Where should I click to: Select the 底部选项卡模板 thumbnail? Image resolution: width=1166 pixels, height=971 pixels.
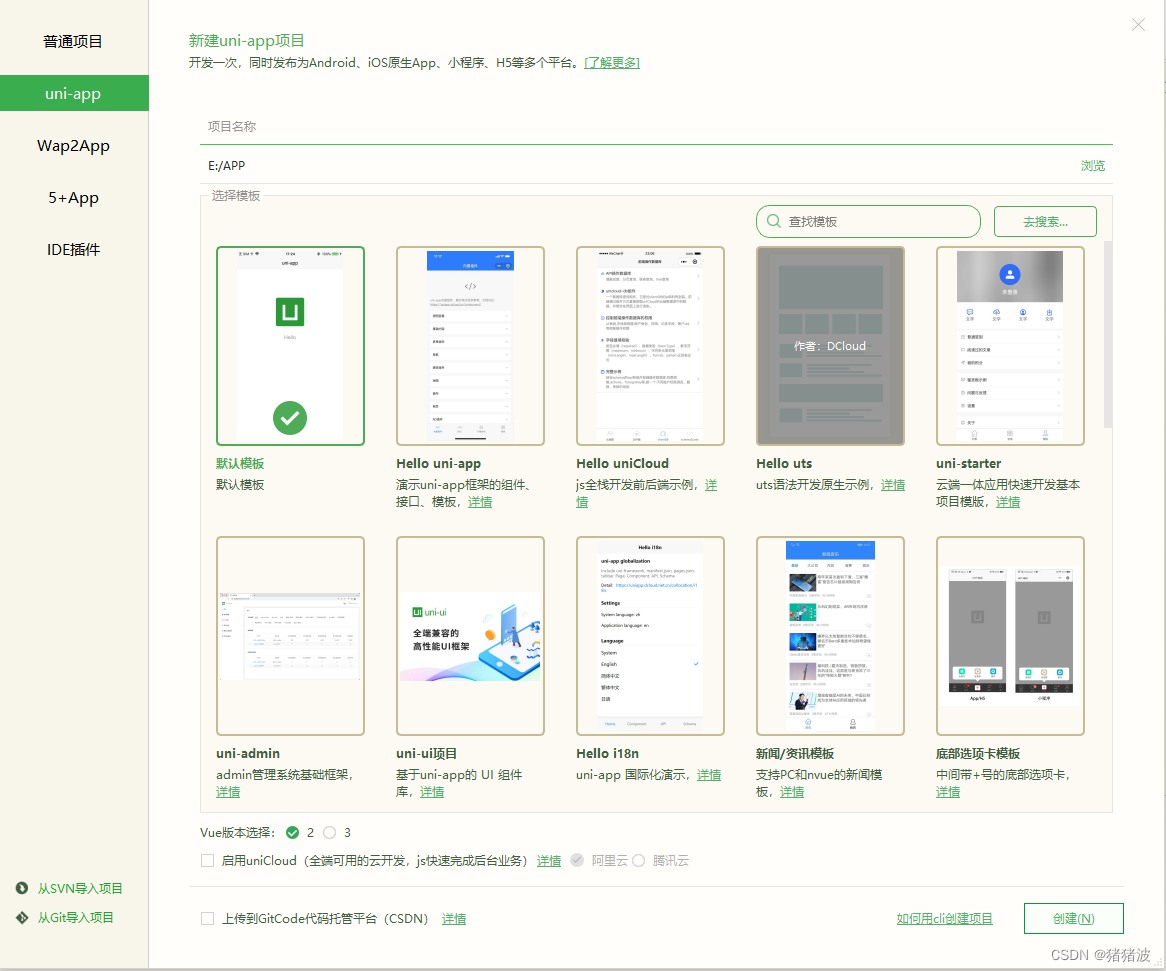tap(1010, 636)
